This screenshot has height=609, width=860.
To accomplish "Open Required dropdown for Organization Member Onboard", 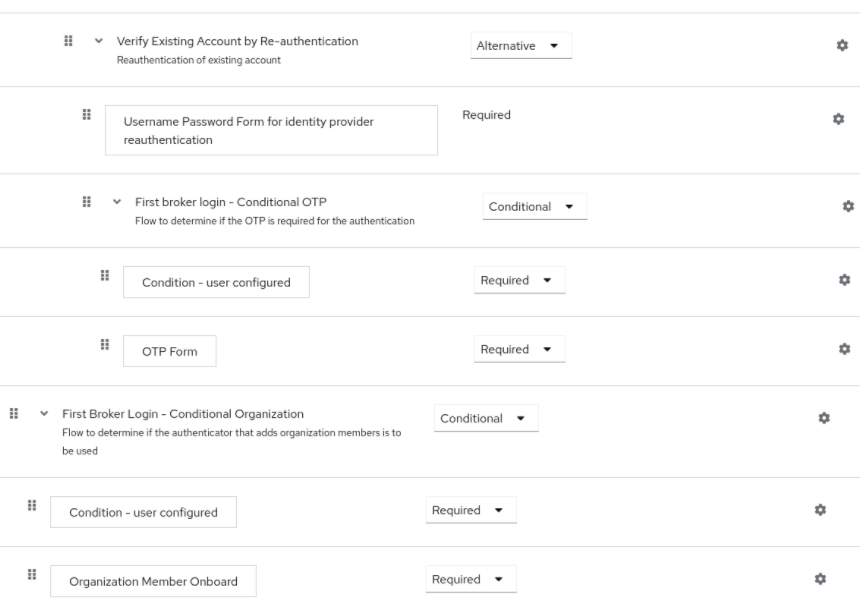I will click(470, 578).
